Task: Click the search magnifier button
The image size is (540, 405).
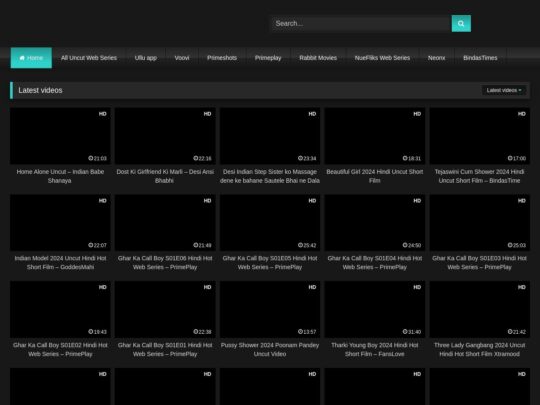Action: [461, 23]
